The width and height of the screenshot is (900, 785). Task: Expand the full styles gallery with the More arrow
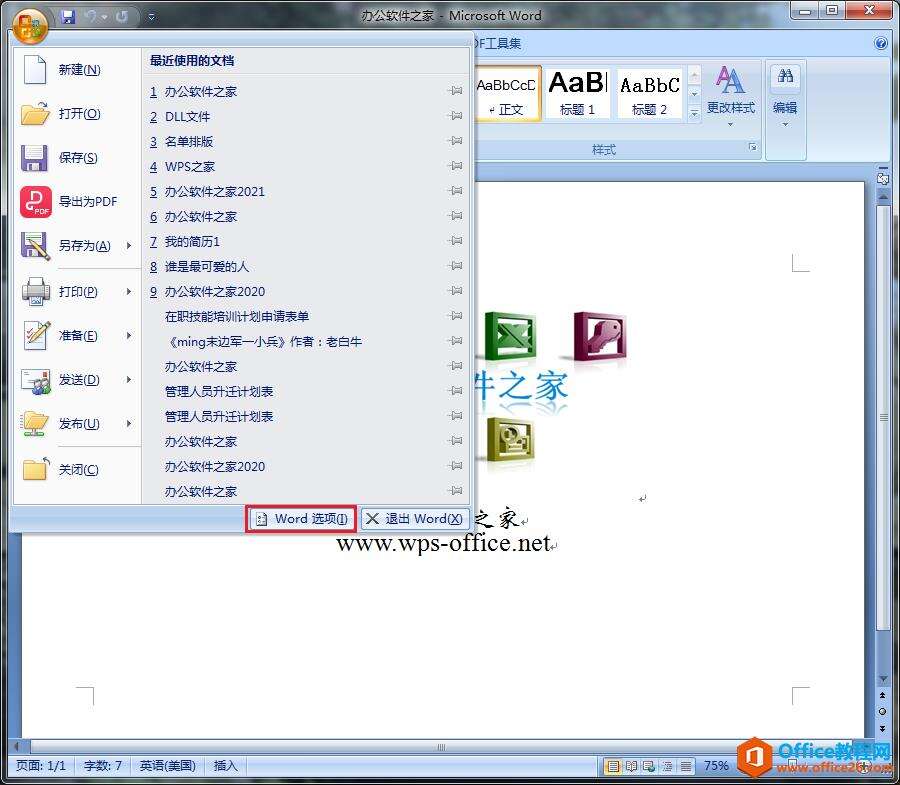[695, 113]
